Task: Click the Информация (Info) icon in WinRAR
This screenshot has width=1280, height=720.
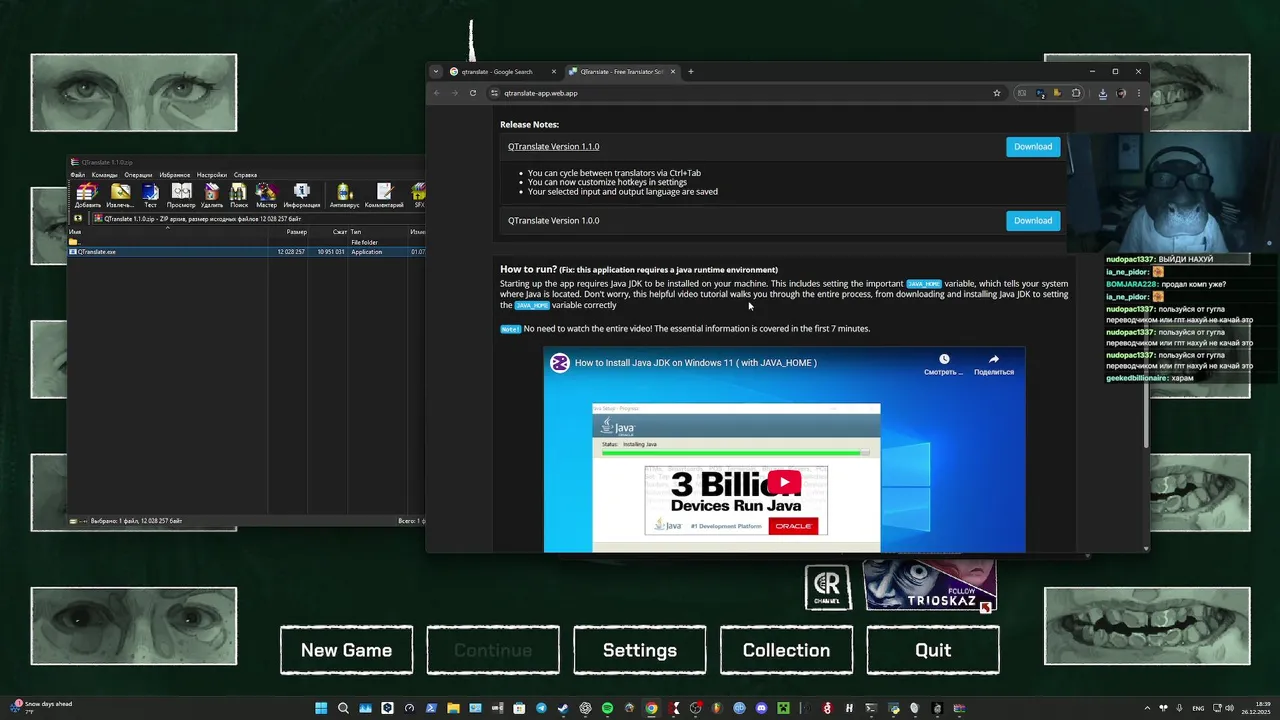Action: (301, 194)
